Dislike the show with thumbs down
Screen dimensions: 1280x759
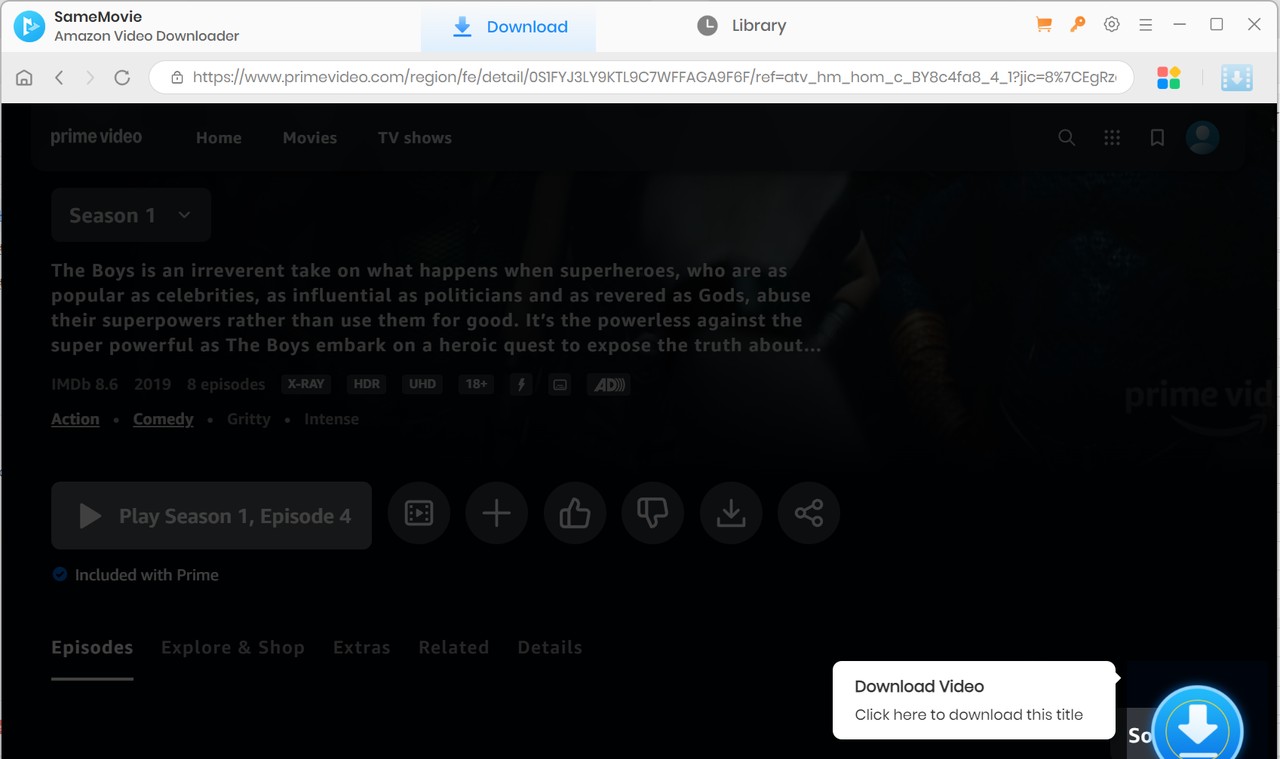point(652,514)
